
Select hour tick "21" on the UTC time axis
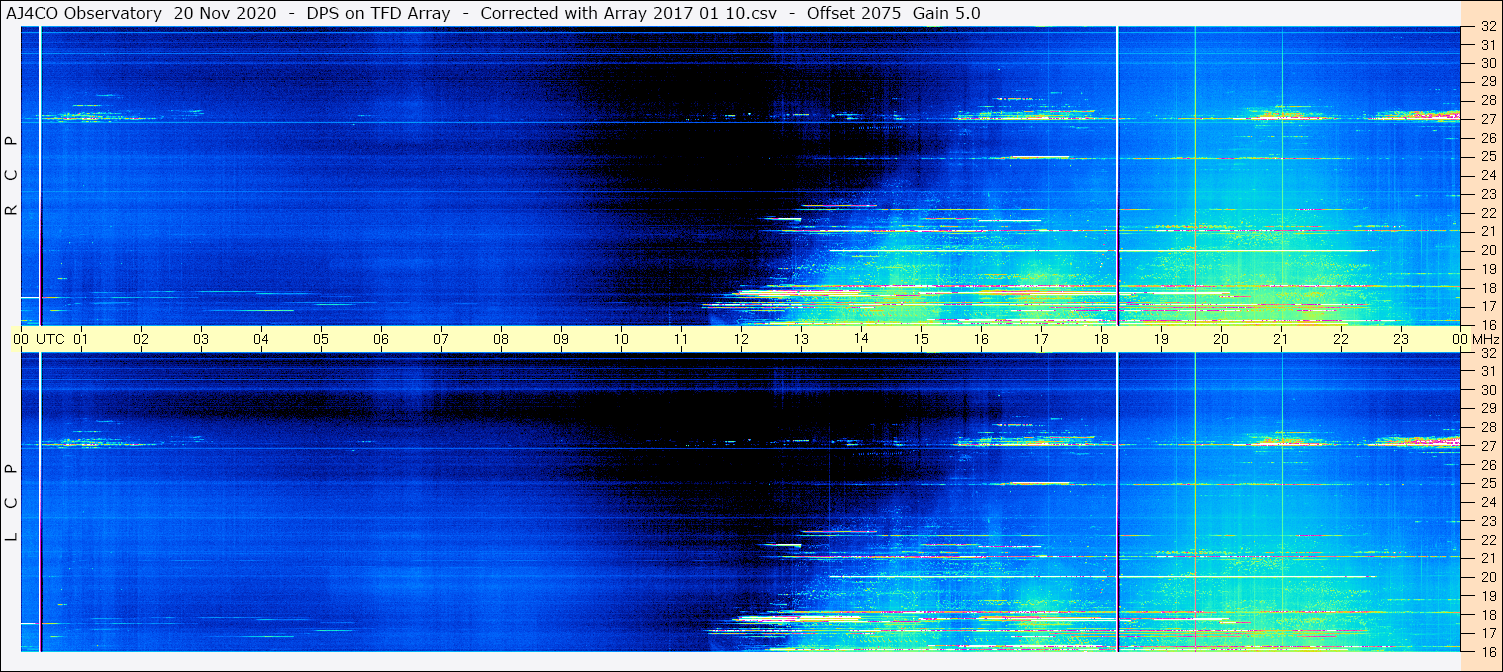tap(1281, 338)
